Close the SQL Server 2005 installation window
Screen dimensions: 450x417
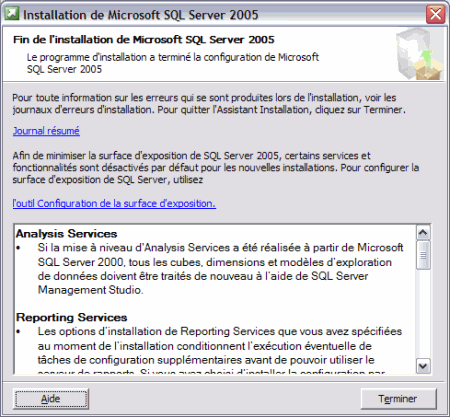click(x=436, y=14)
